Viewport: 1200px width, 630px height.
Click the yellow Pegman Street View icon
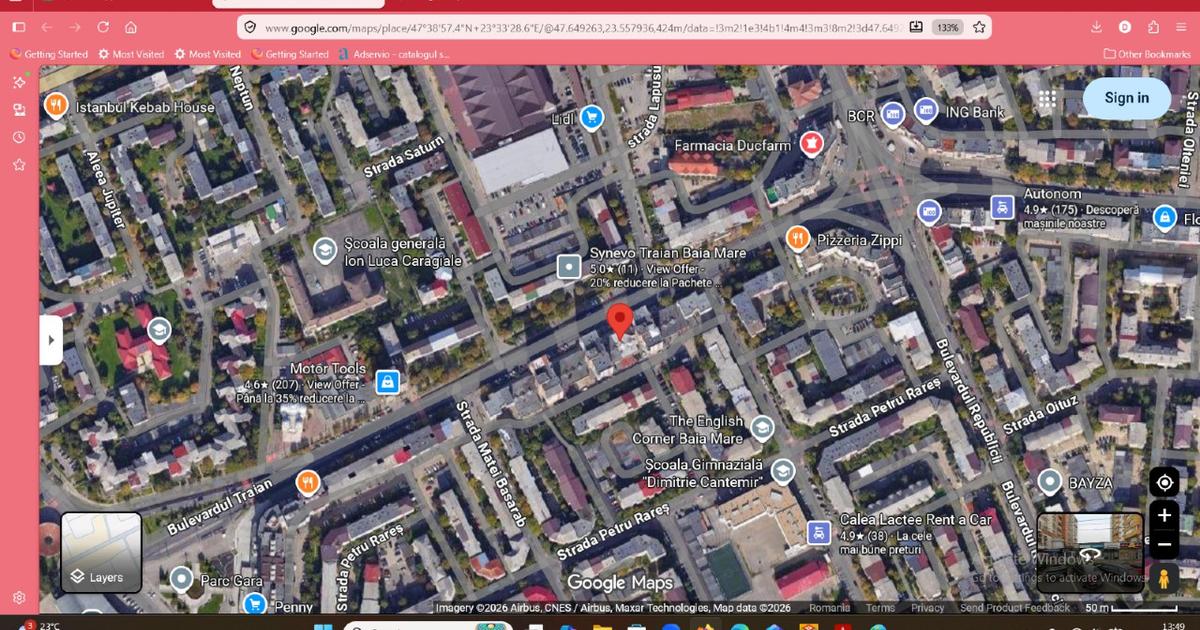1164,578
